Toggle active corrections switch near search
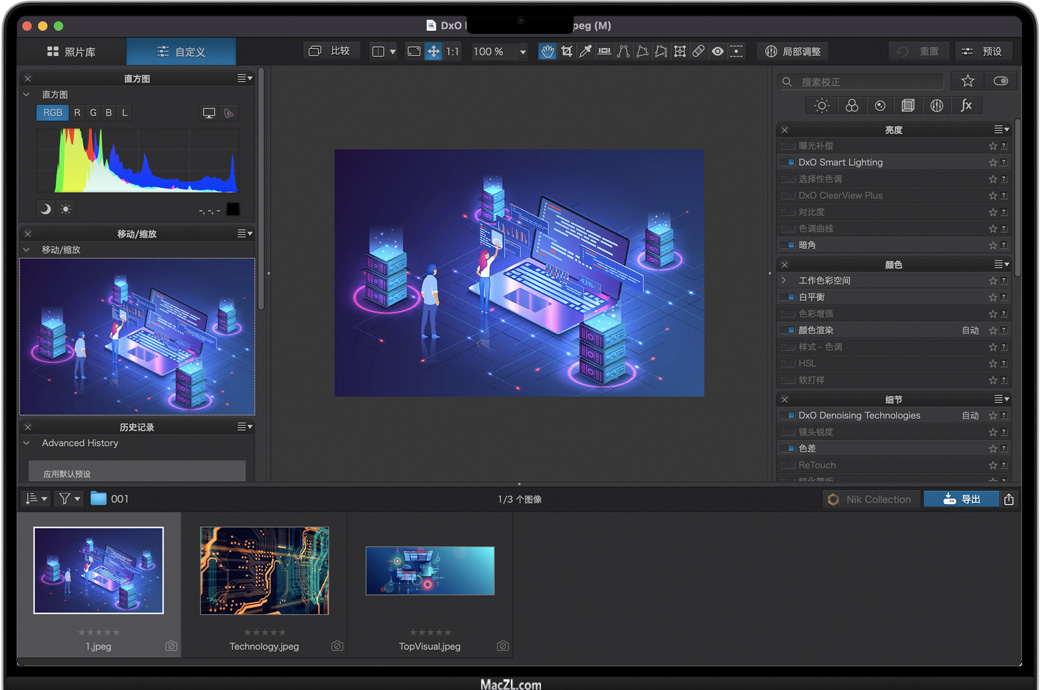1040x690 pixels. point(1000,81)
